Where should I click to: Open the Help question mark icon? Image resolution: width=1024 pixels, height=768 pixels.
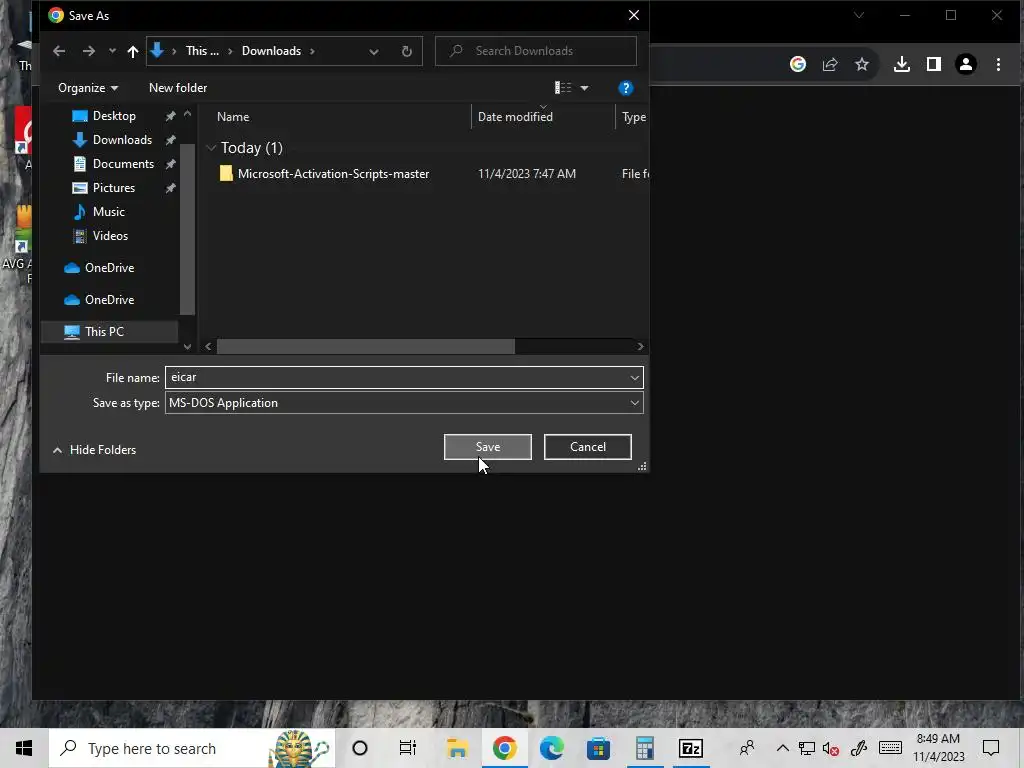pos(625,88)
